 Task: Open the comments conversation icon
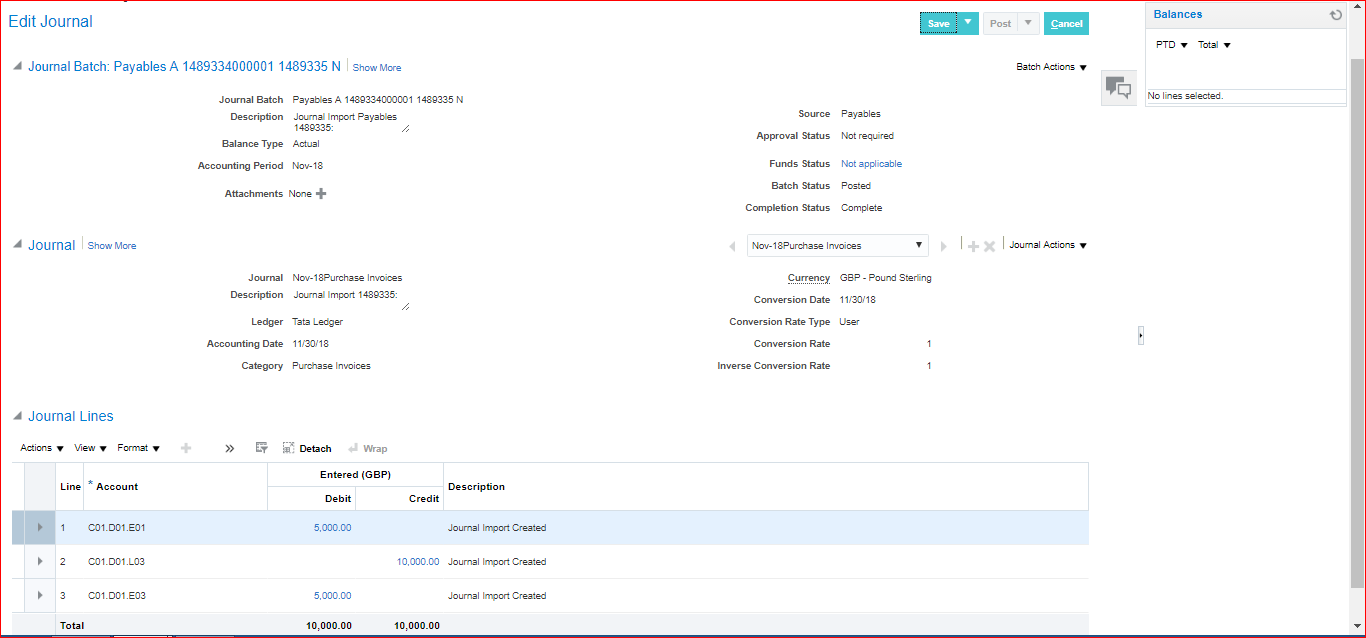coord(1118,89)
